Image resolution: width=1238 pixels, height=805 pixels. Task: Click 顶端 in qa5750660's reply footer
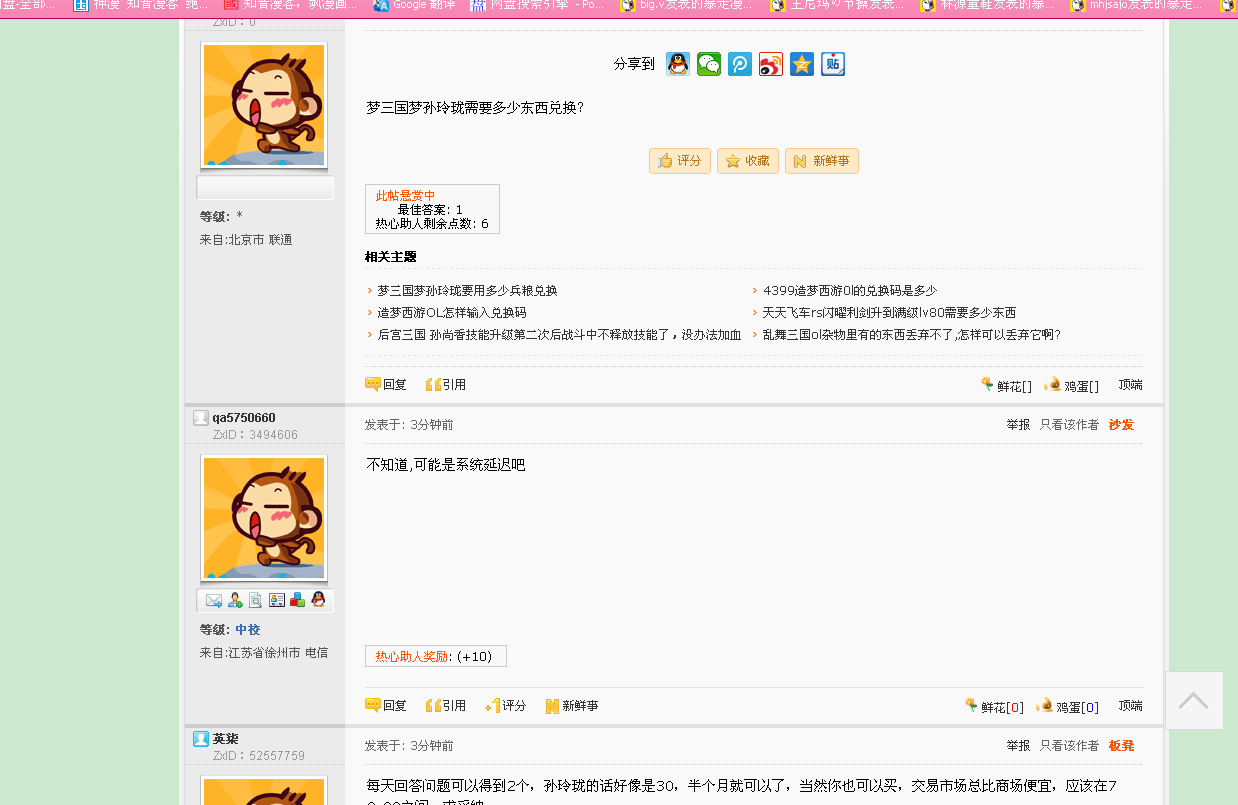[x=1130, y=706]
